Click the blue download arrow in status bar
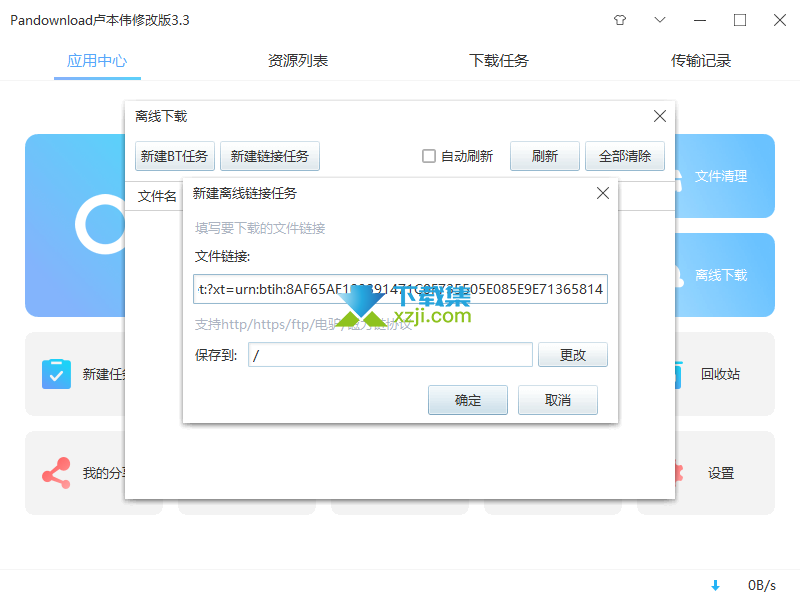Screen dimensions: 800x600 tap(715, 585)
